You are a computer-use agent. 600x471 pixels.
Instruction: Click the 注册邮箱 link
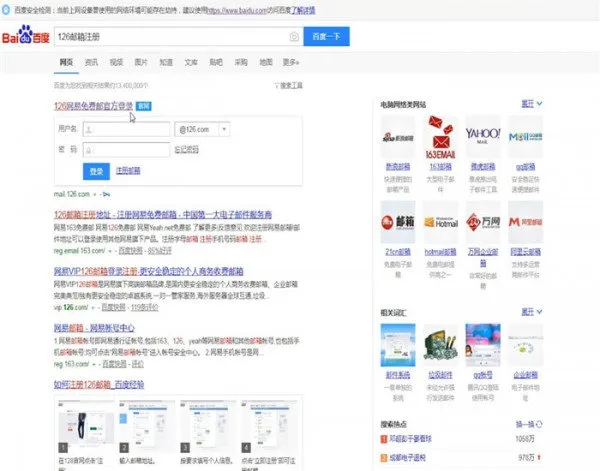(128, 170)
